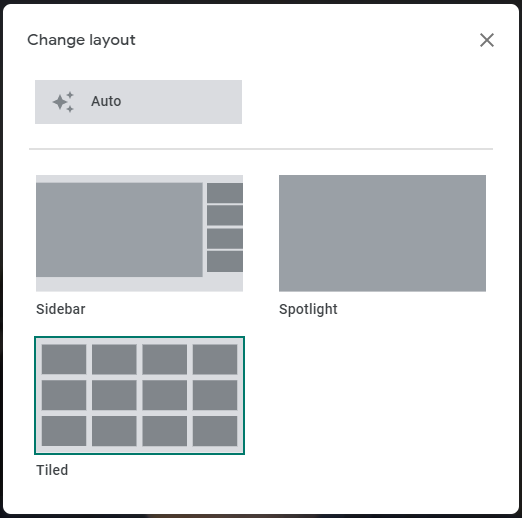Screen dimensions: 522x518
Task: Close the Change layout dialog
Action: point(487,40)
